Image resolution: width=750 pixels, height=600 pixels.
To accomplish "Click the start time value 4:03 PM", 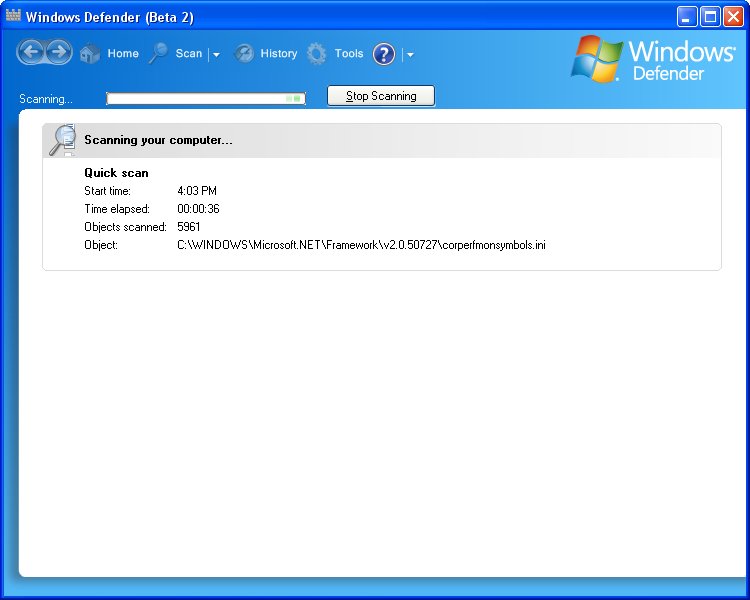I will pyautogui.click(x=197, y=191).
